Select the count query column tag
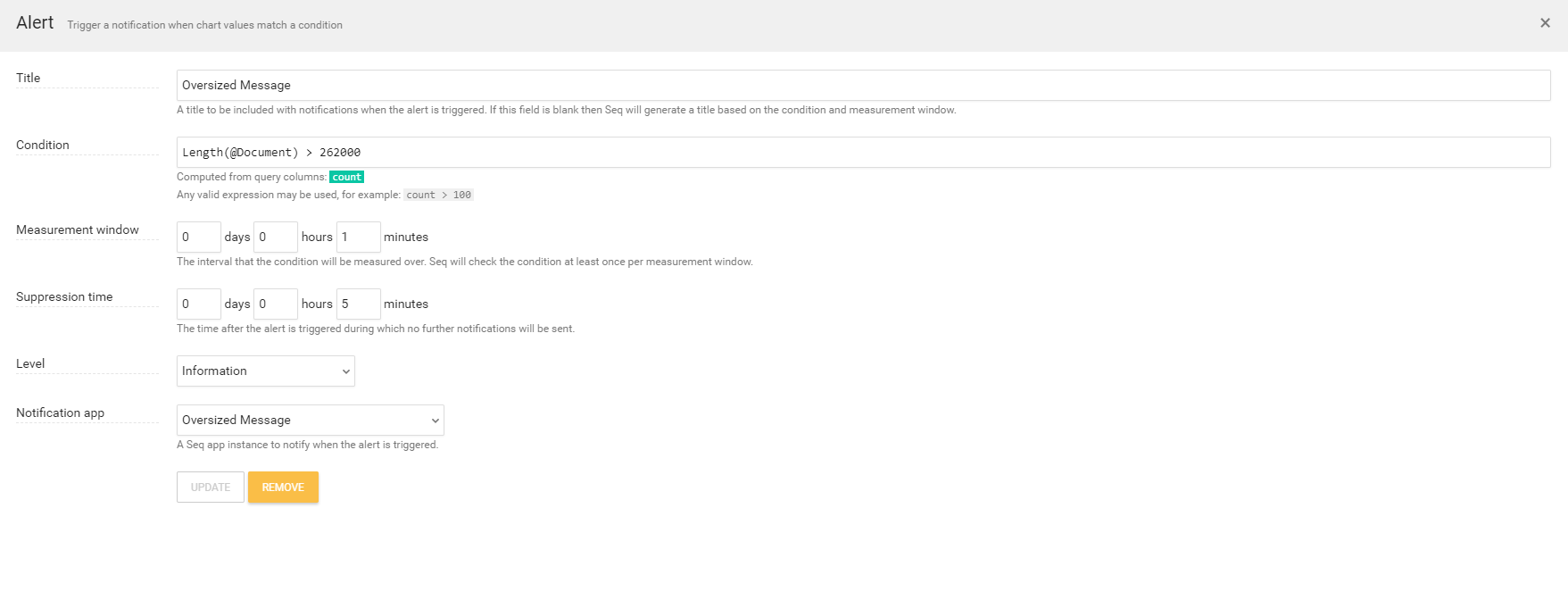The image size is (1568, 600). coord(346,177)
